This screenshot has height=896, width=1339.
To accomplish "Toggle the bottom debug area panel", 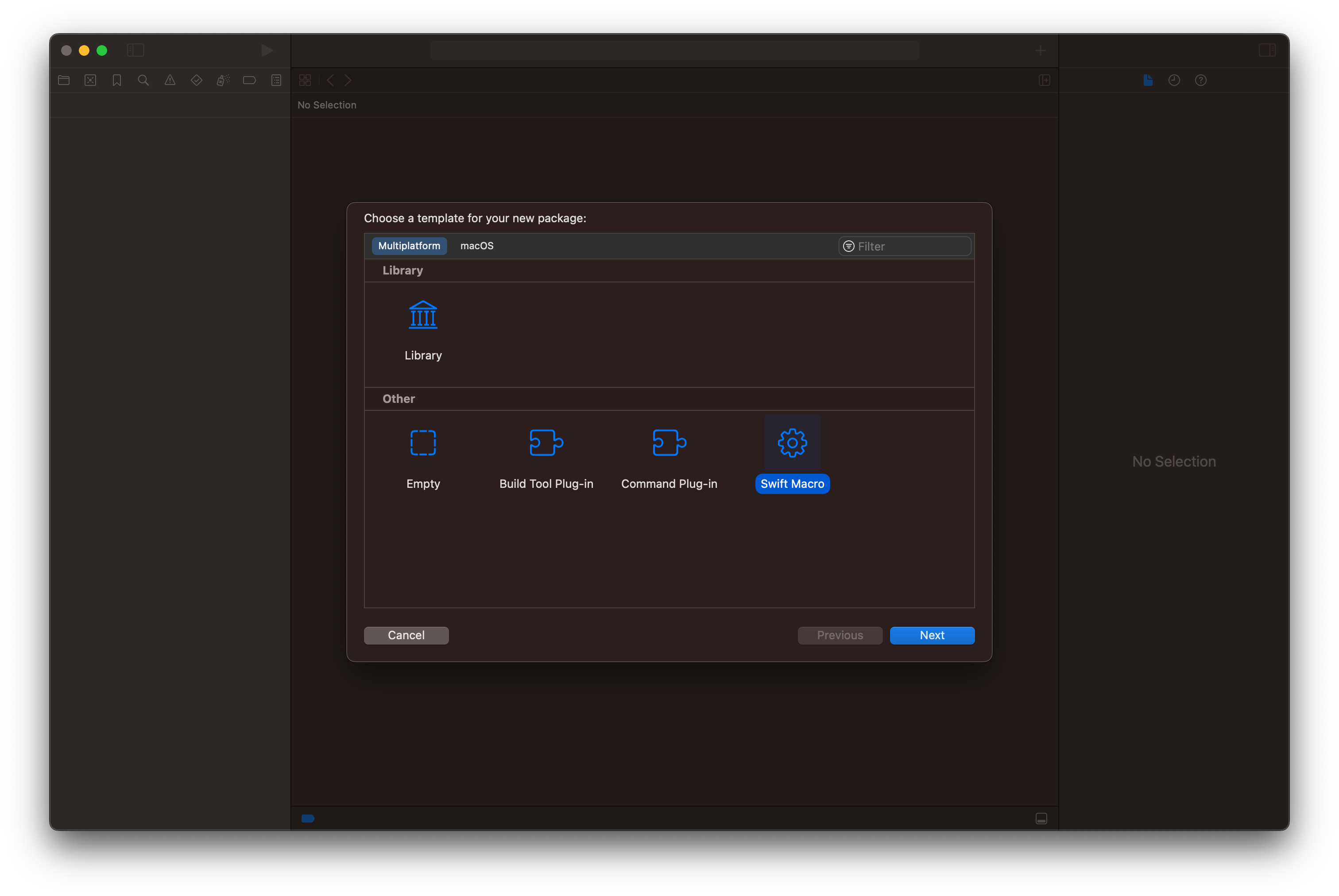I will (x=1041, y=818).
